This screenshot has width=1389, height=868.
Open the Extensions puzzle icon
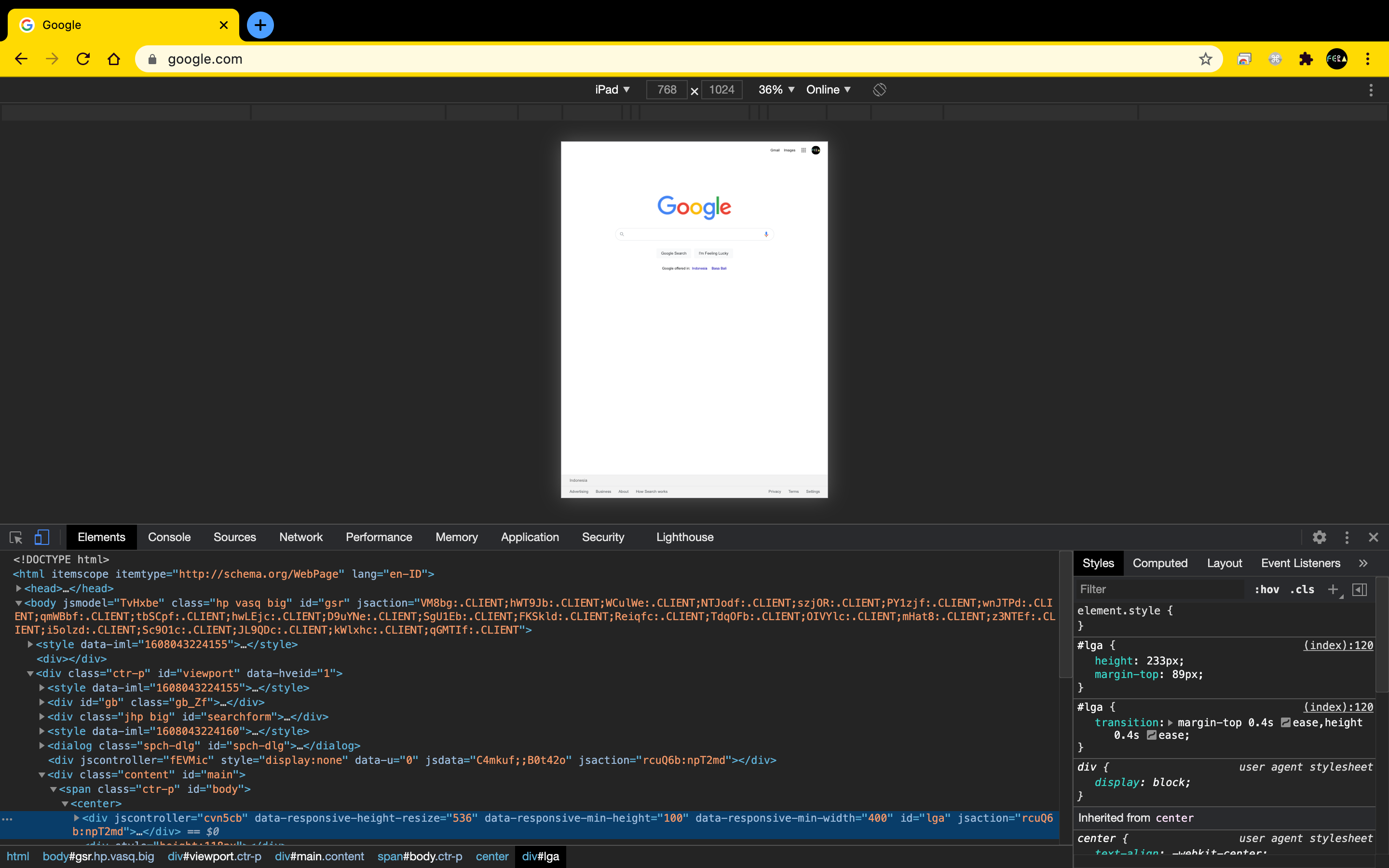click(1306, 59)
